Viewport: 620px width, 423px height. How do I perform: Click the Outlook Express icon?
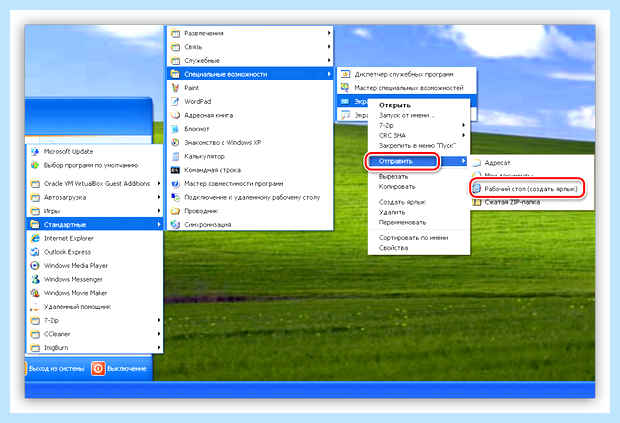coord(35,252)
